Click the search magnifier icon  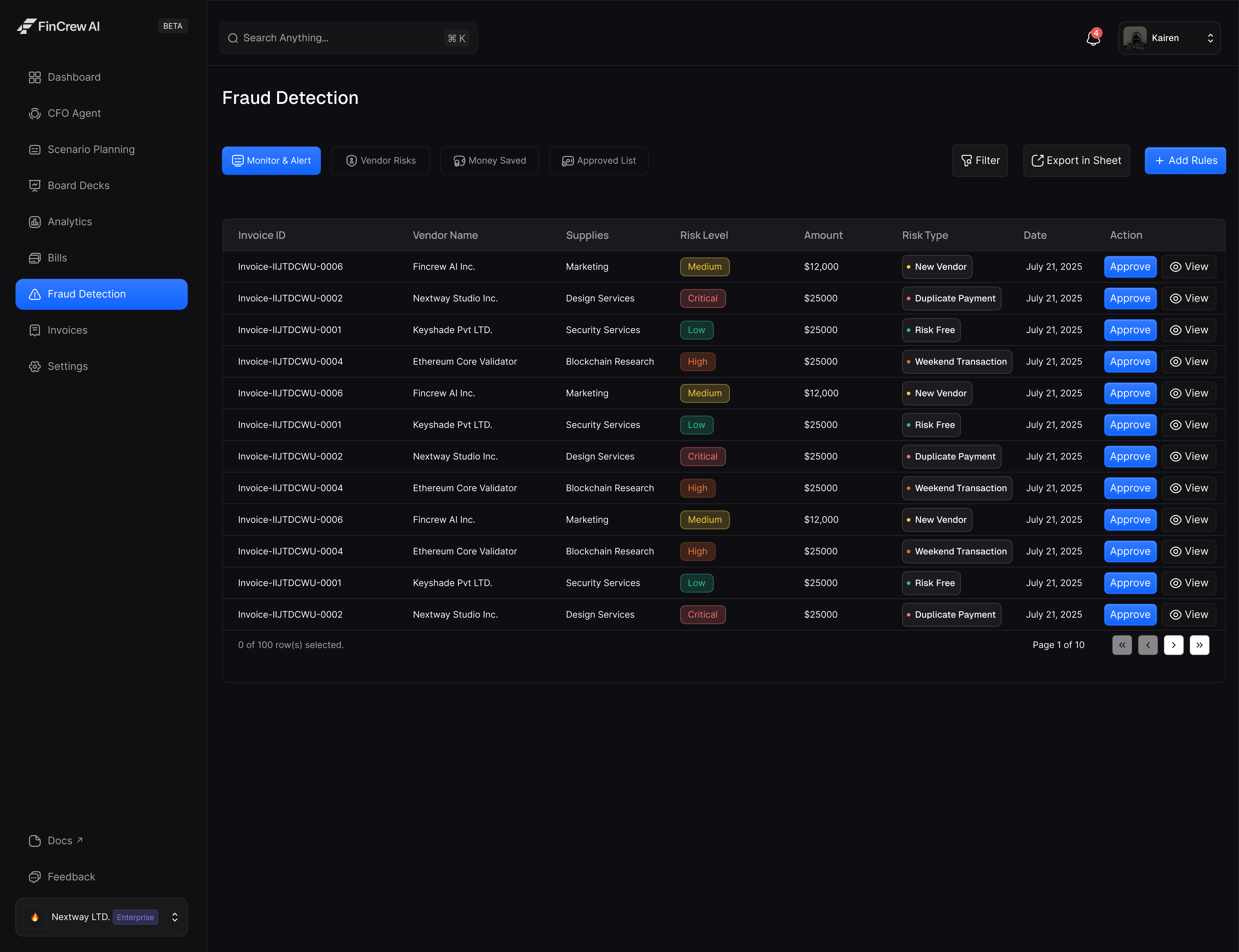pyautogui.click(x=233, y=38)
